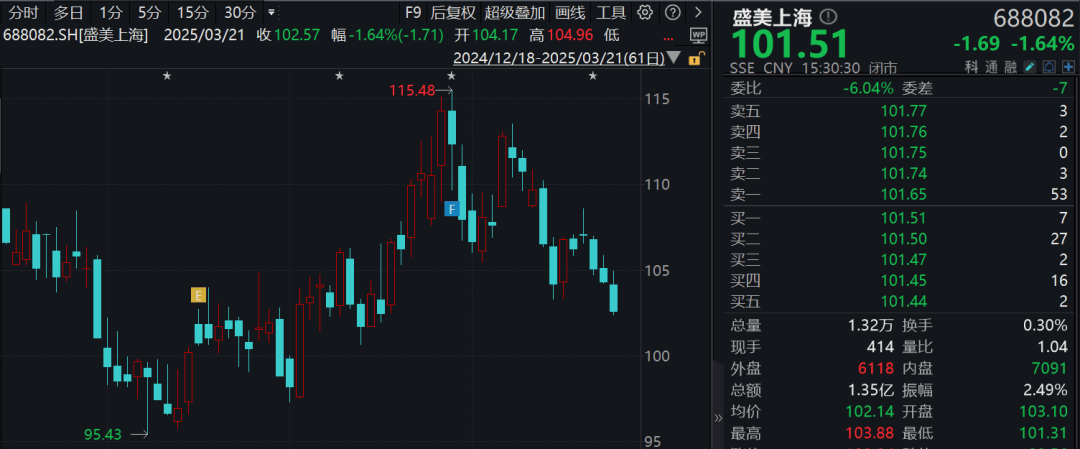Click the 委比 value -6.04%
The height and width of the screenshot is (449, 1080).
869,88
